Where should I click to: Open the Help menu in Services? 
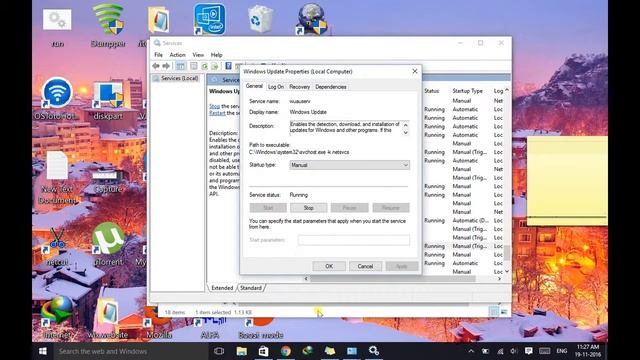coord(216,55)
